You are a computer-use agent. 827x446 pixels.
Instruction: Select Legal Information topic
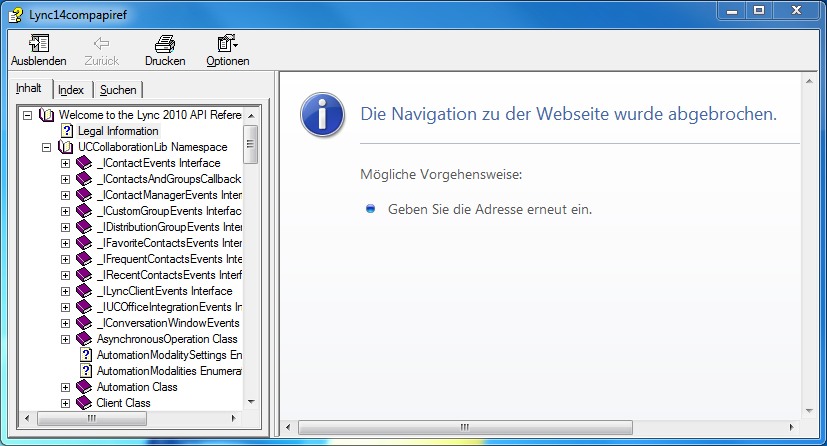click(118, 131)
